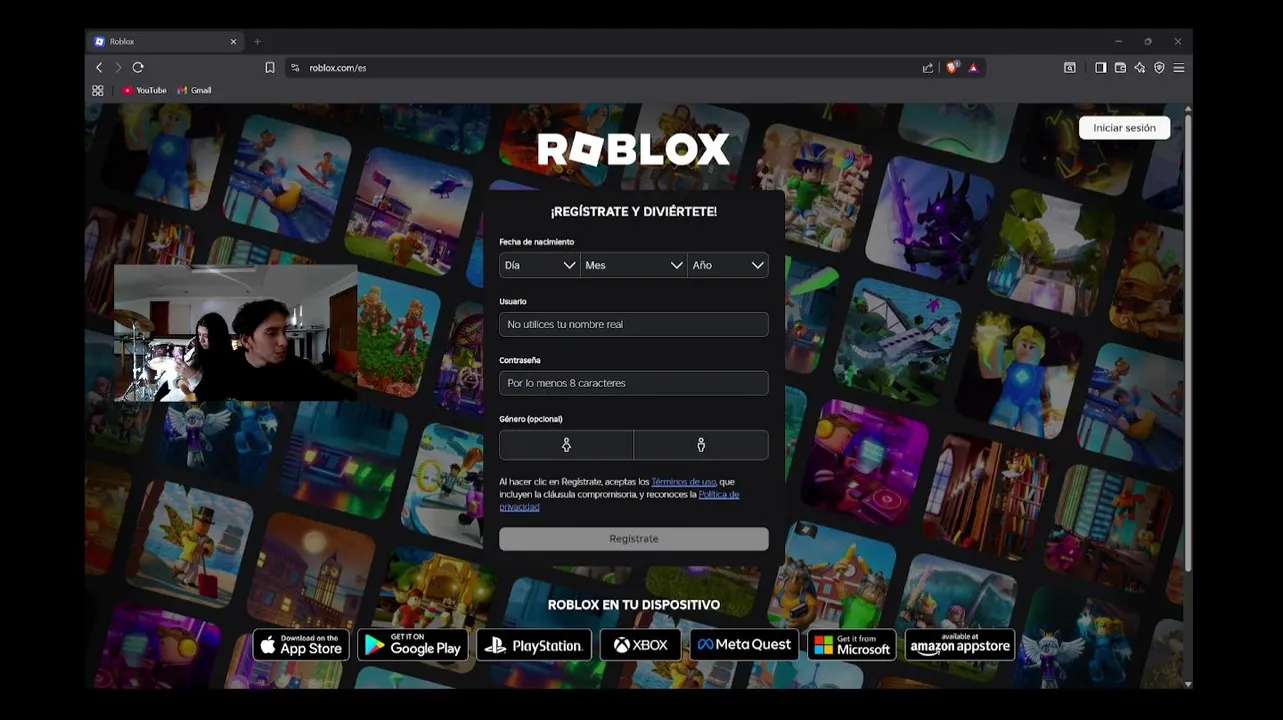Image resolution: width=1283 pixels, height=720 pixels.
Task: Open the search tabs icon in toolbar
Action: tap(1070, 68)
